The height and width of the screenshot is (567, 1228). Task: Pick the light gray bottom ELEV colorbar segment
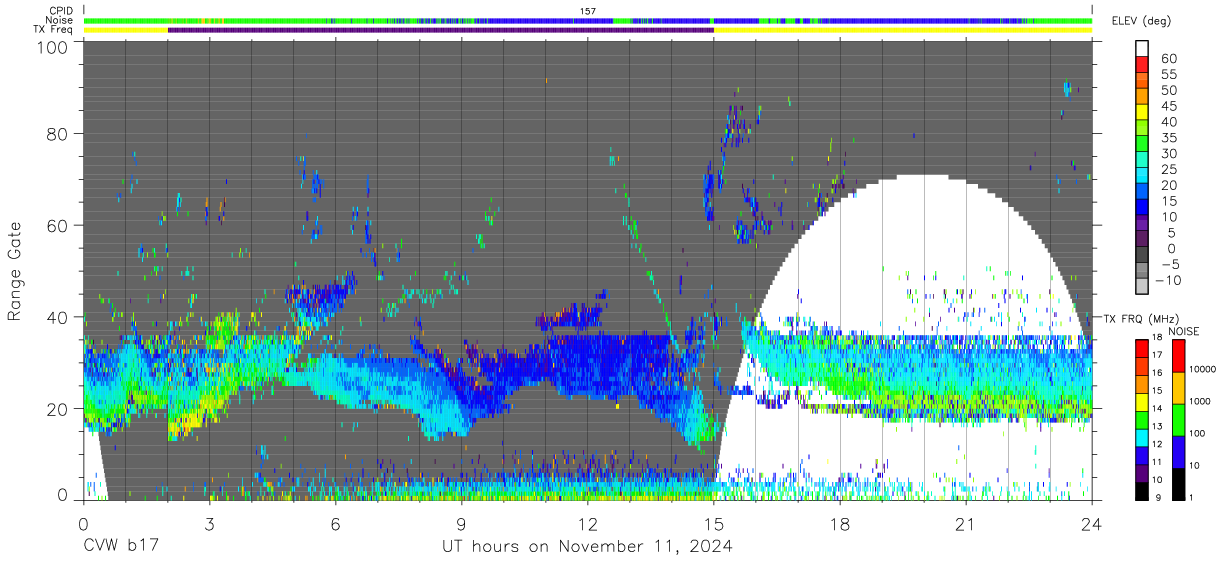[1143, 285]
